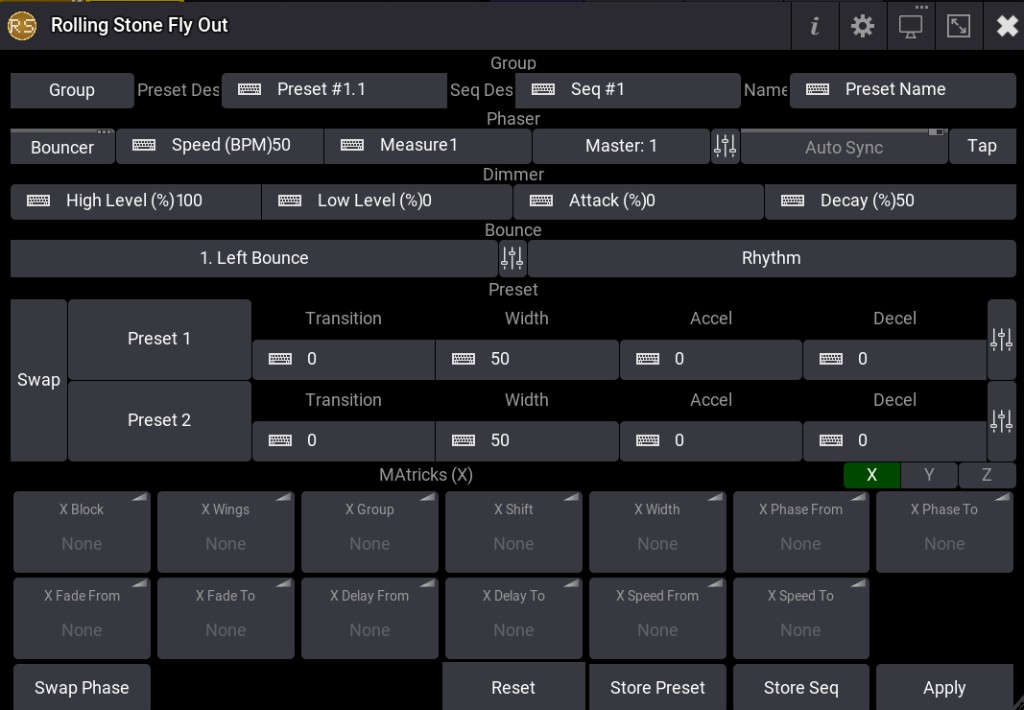Click keyboard icon in High Level field
The image size is (1024, 710).
click(39, 201)
